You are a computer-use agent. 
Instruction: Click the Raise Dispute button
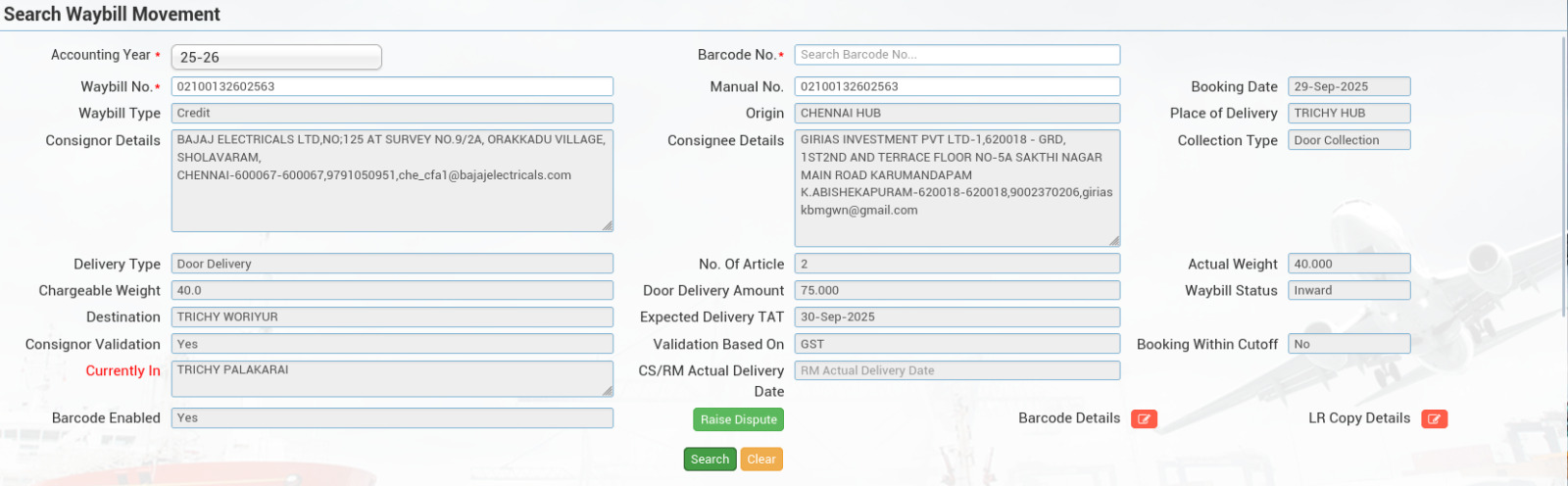pos(738,419)
